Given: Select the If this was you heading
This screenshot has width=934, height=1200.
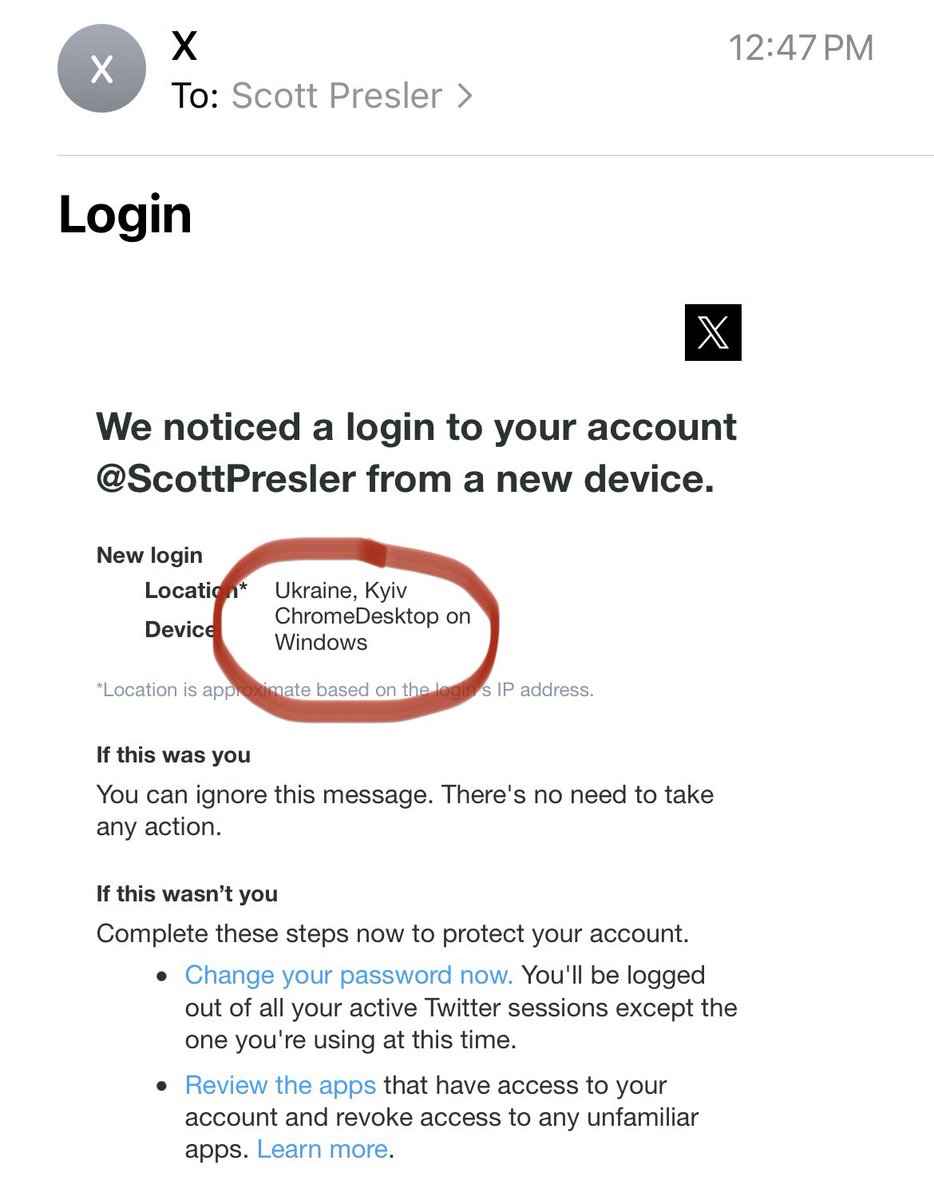Looking at the screenshot, I should [173, 755].
